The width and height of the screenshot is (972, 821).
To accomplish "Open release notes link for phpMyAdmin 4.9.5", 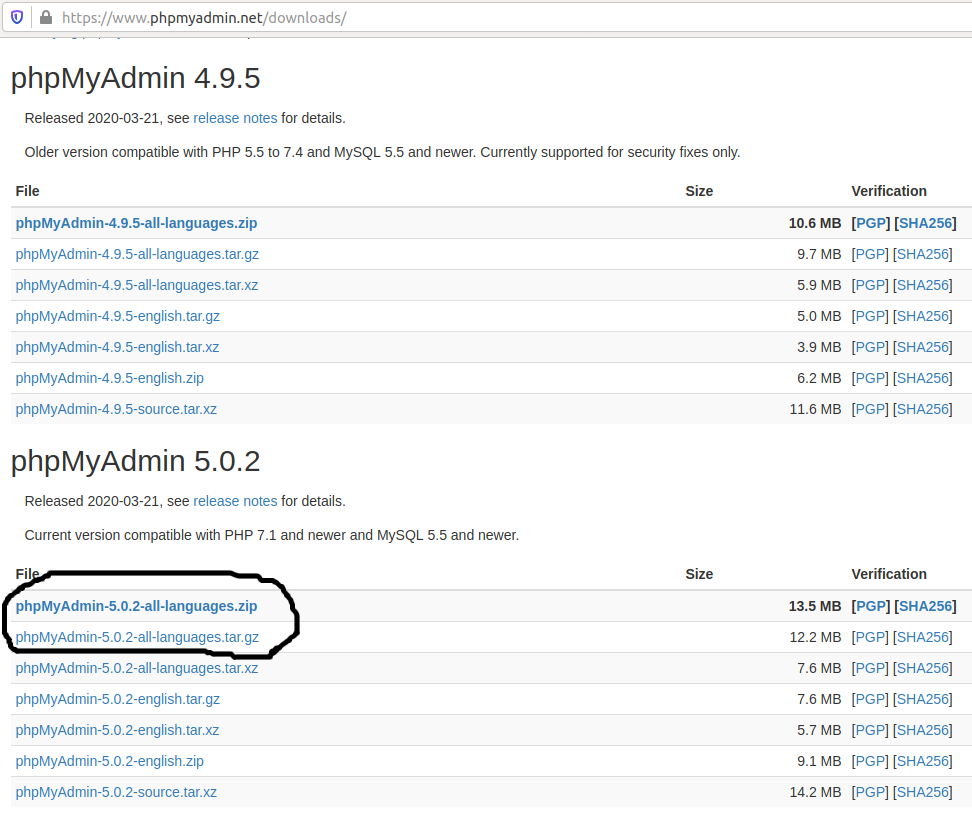I will (235, 118).
